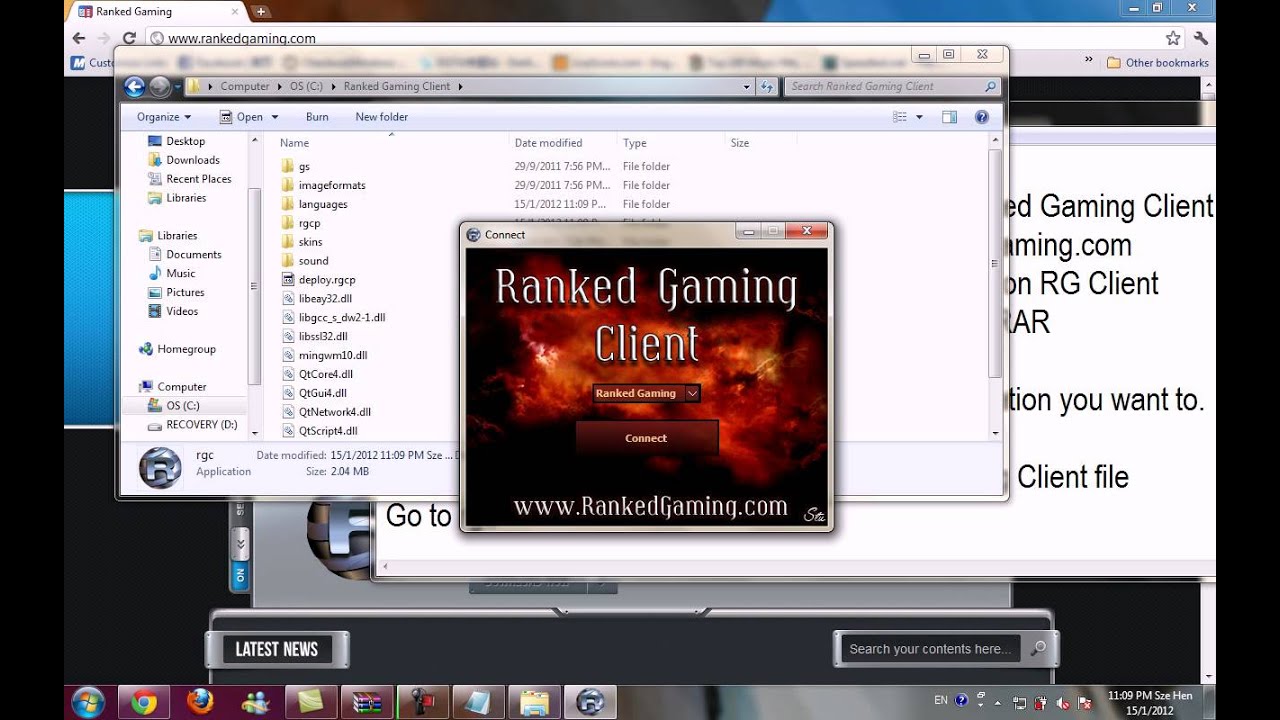The height and width of the screenshot is (720, 1280).
Task: Refresh the Explorer address bar
Action: coord(767,87)
